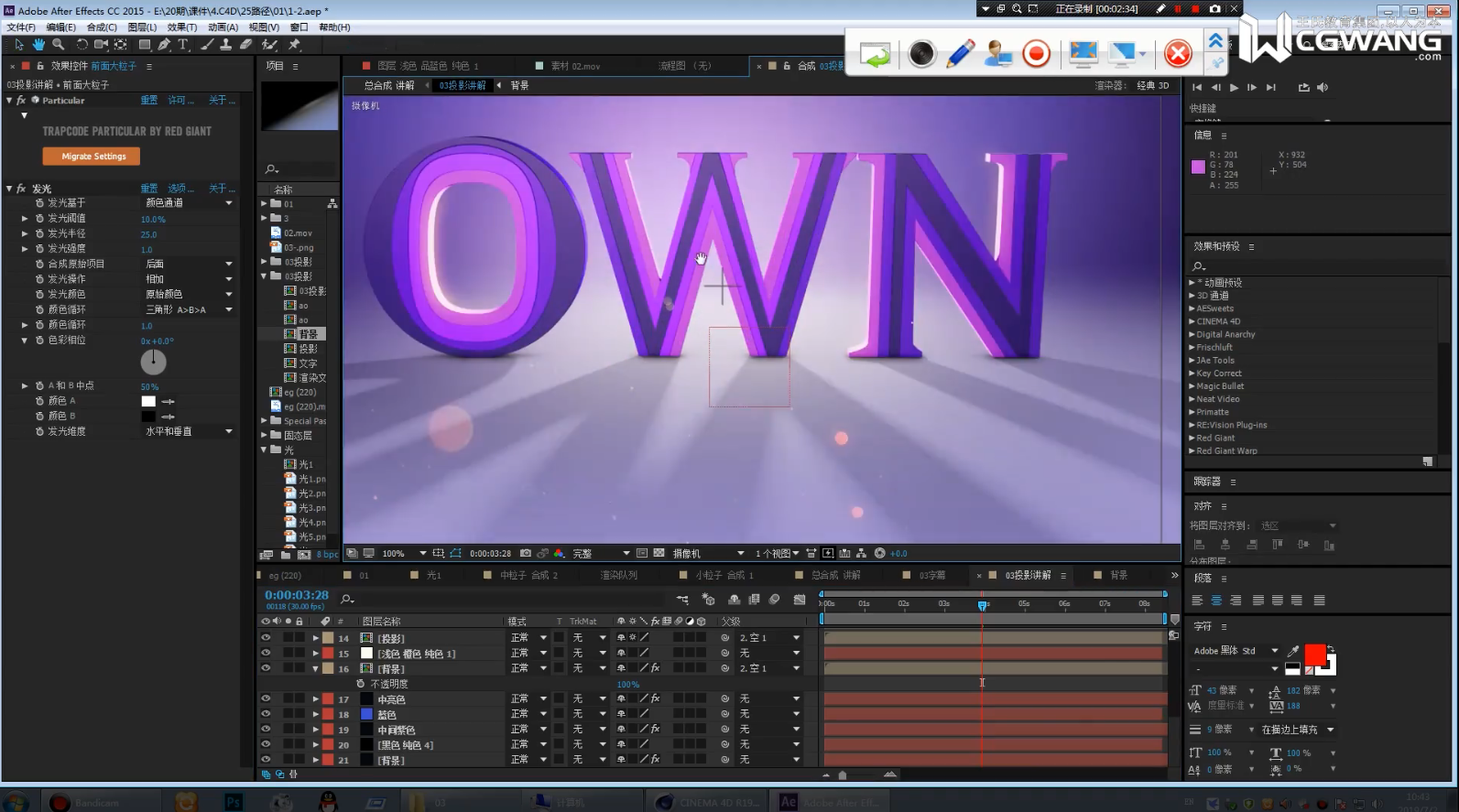Image resolution: width=1459 pixels, height=812 pixels.
Task: Toggle visibility of layer 17 中亮色
Action: pyautogui.click(x=266, y=698)
